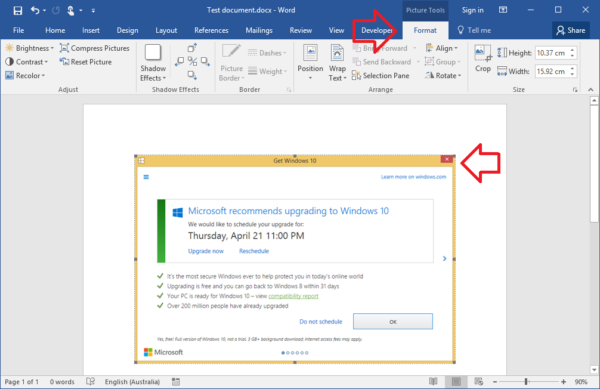Open Compress Pictures
The image size is (600, 389).
tap(95, 48)
